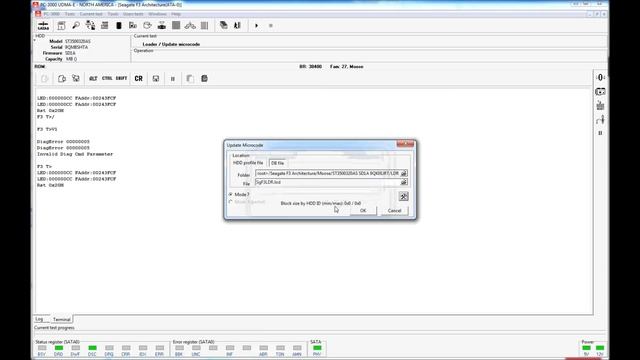
Task: Click the solid grey square toolbar icon
Action: click(176, 25)
